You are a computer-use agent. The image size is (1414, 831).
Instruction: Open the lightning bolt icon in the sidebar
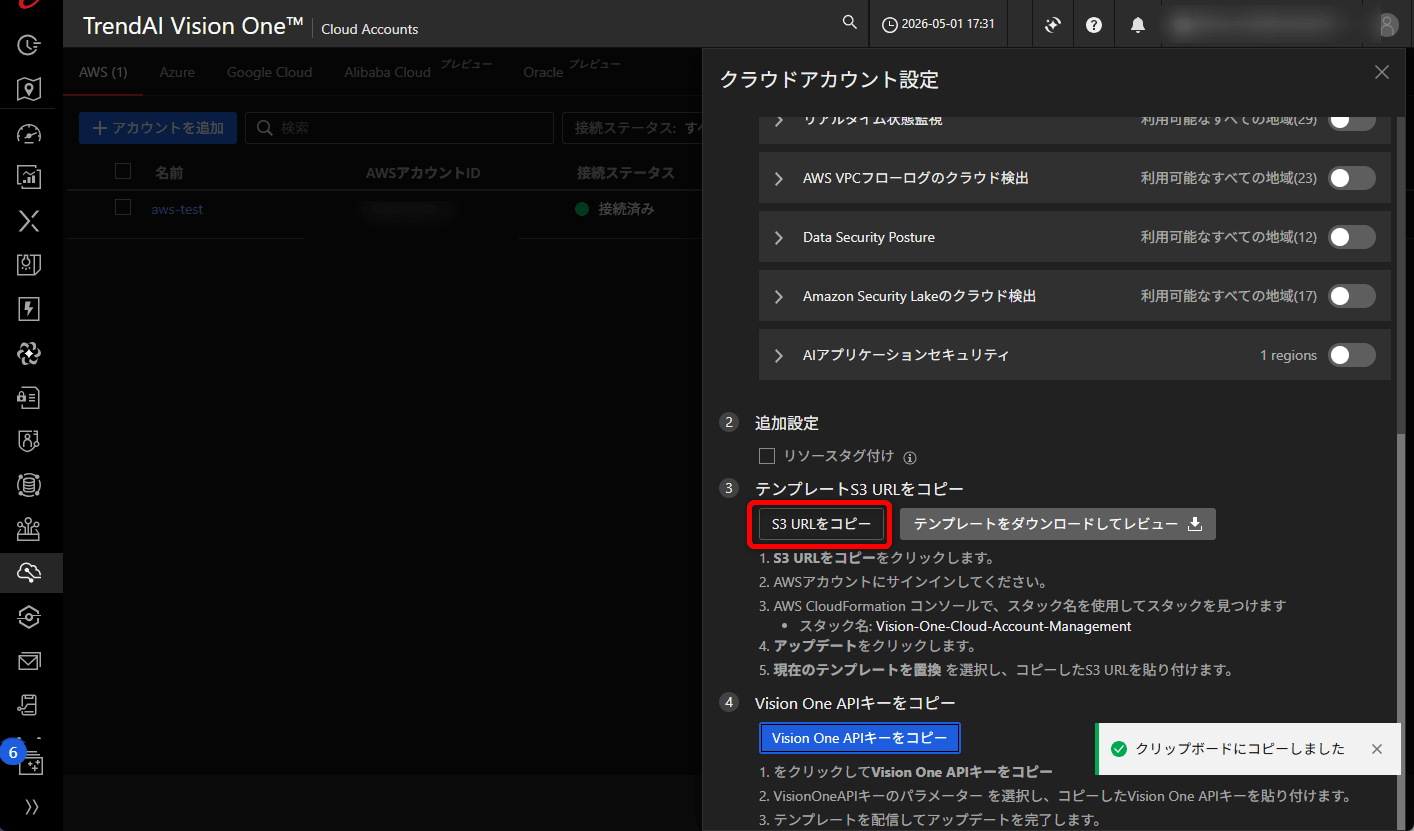[30, 309]
